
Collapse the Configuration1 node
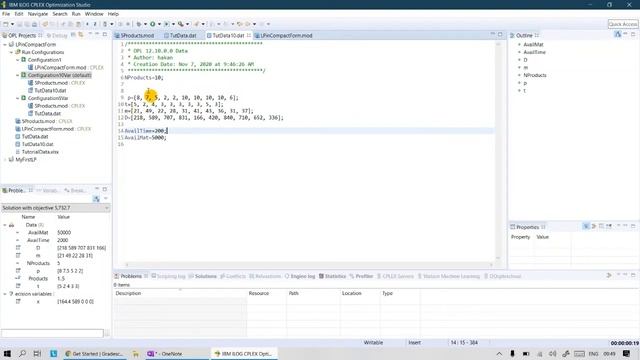18,60
